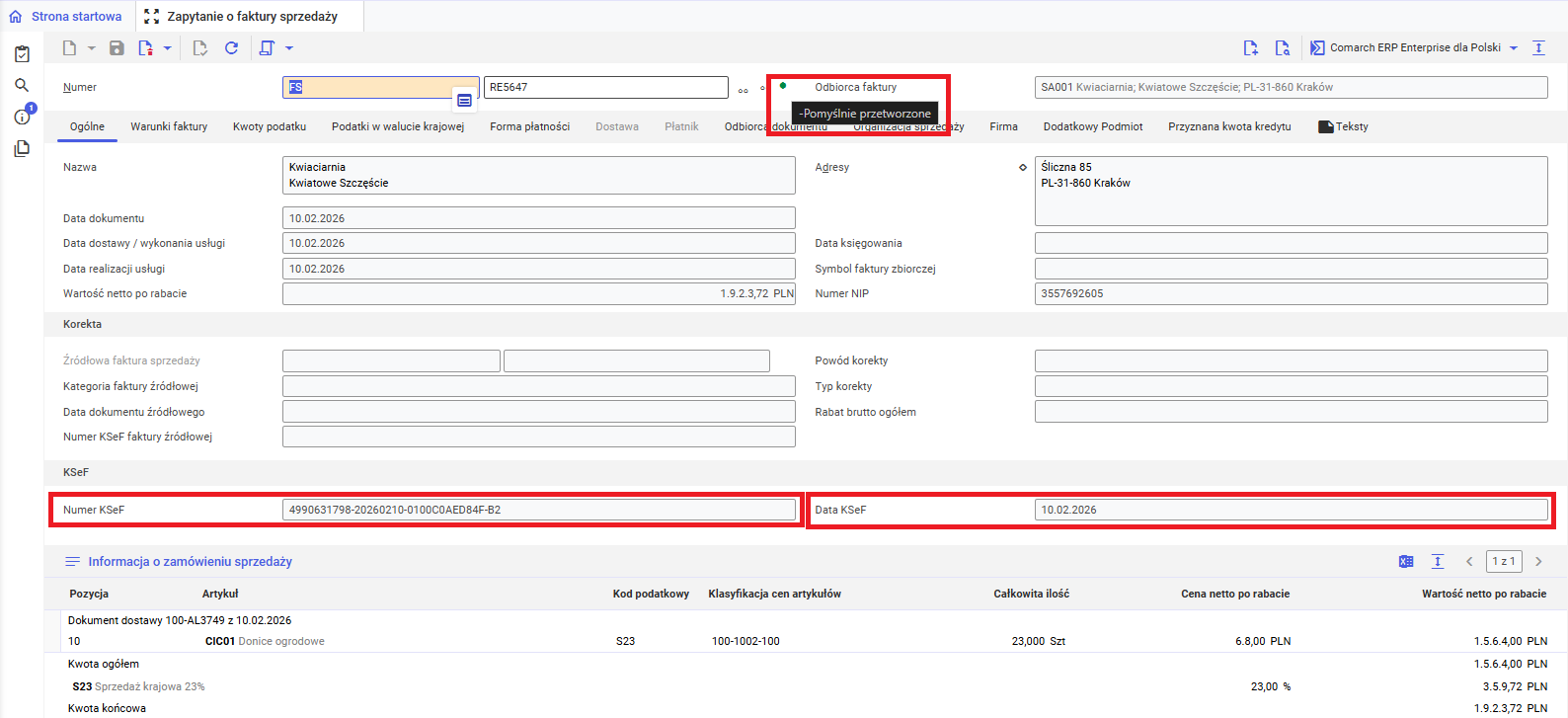Open the info notifications icon with badge

pyautogui.click(x=22, y=117)
